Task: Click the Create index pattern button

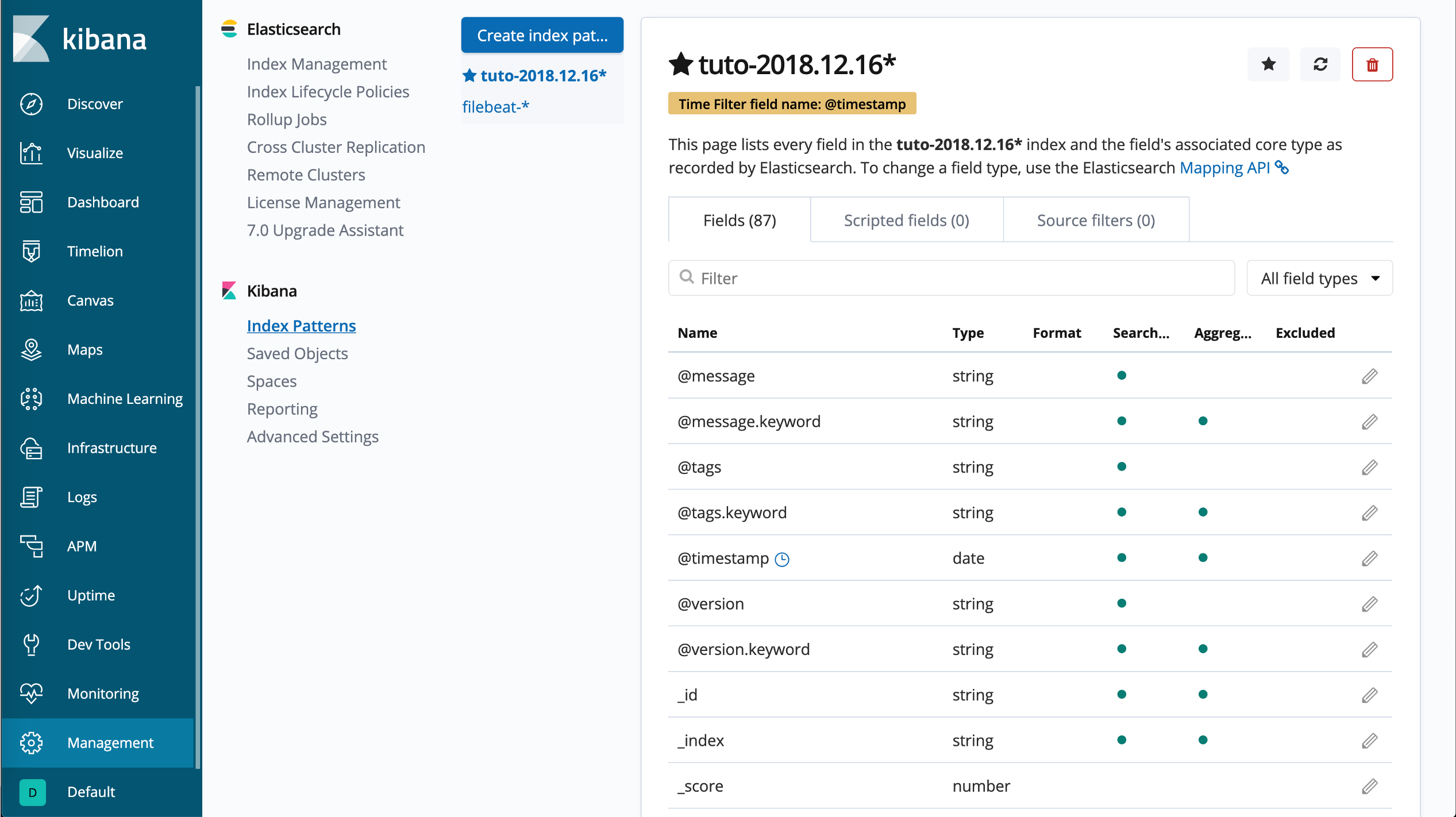Action: point(541,36)
